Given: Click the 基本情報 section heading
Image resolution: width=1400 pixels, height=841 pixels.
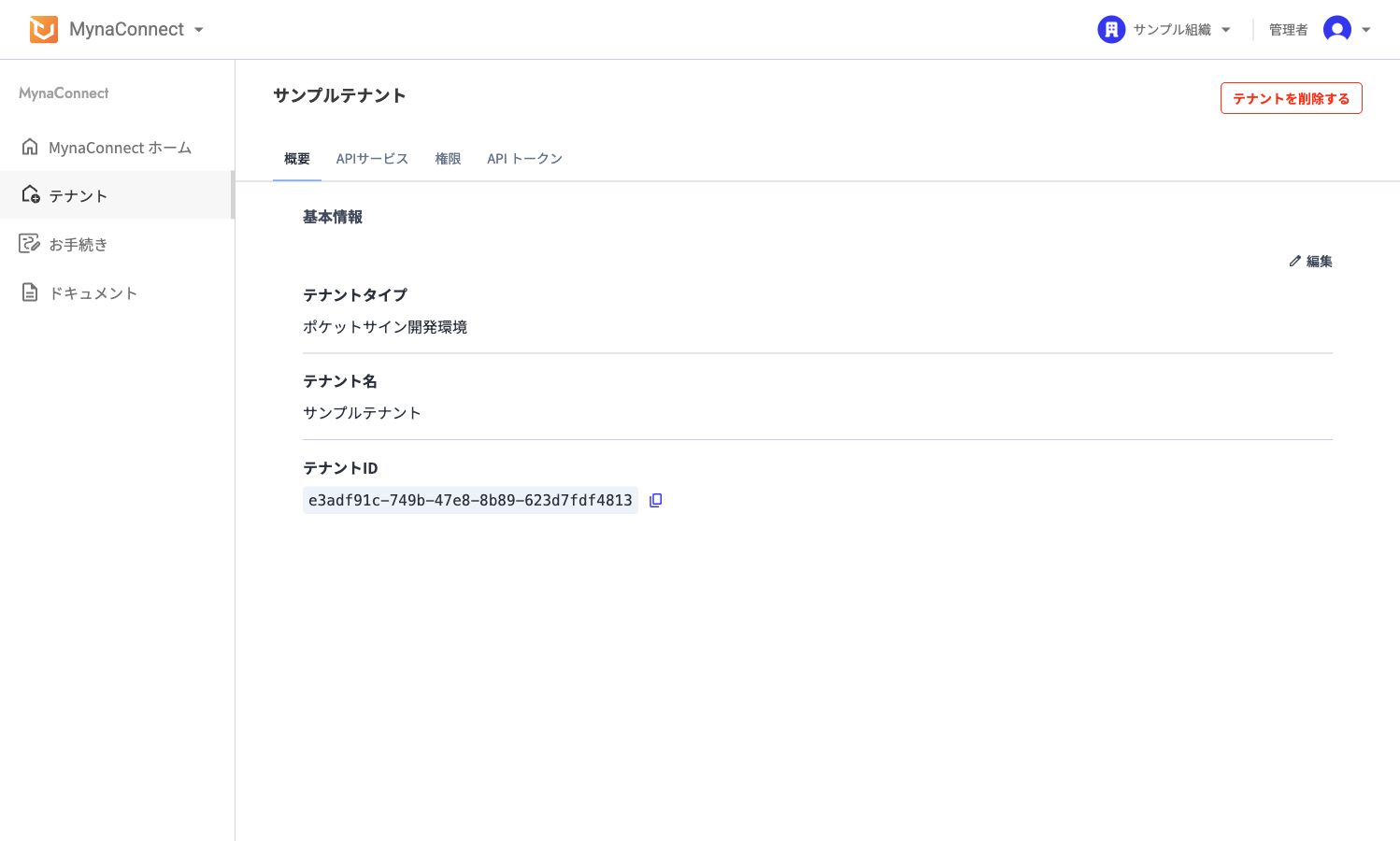Looking at the screenshot, I should pos(333,217).
